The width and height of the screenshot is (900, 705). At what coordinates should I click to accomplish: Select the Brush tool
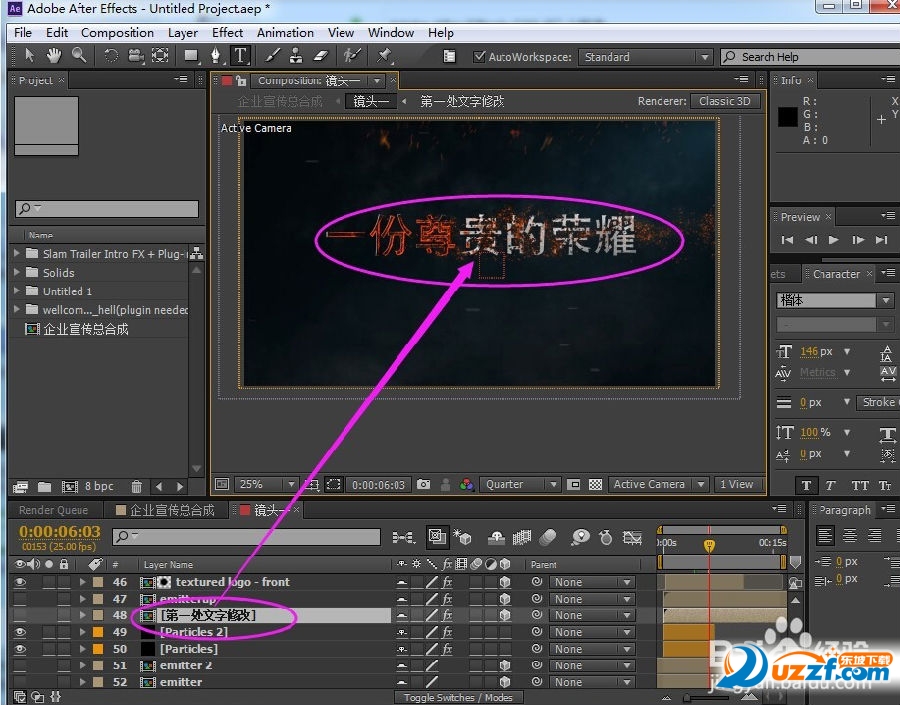coord(272,56)
